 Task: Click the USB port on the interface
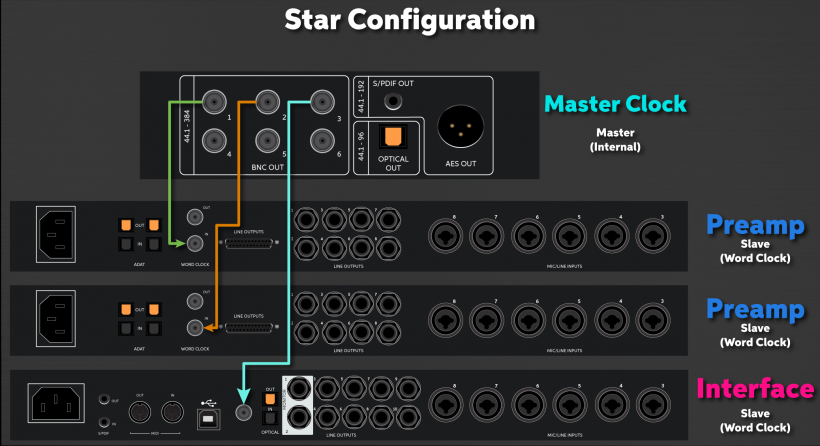click(209, 419)
